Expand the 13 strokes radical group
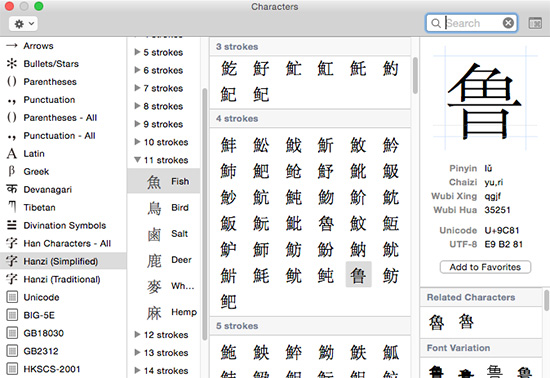 (x=137, y=353)
